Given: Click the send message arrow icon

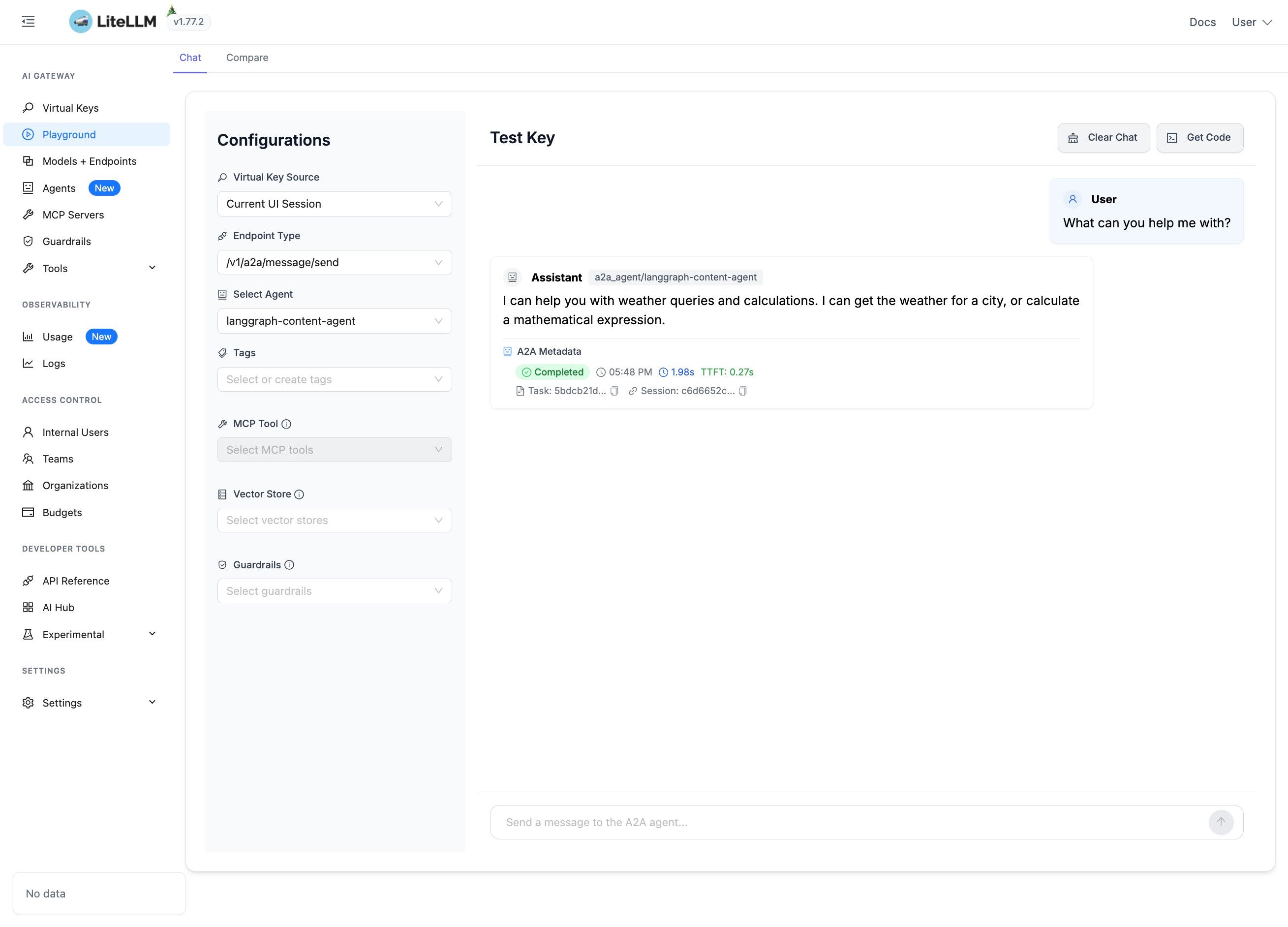Looking at the screenshot, I should [x=1221, y=822].
